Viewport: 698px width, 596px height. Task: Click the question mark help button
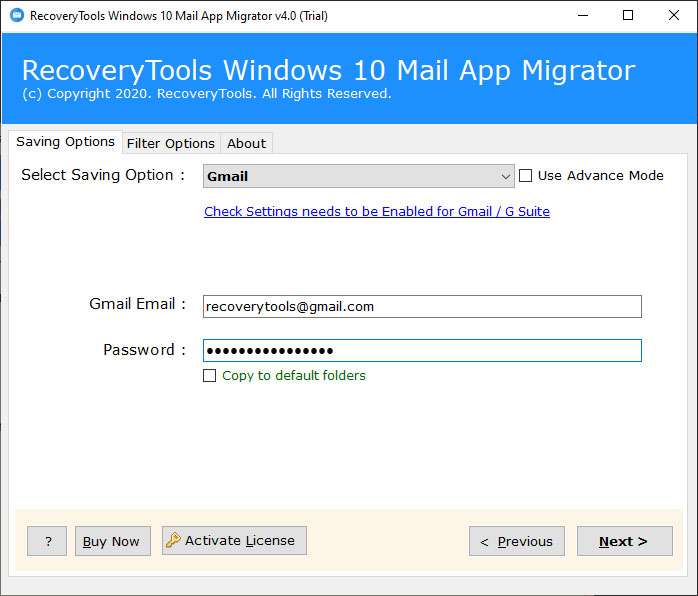click(x=47, y=541)
